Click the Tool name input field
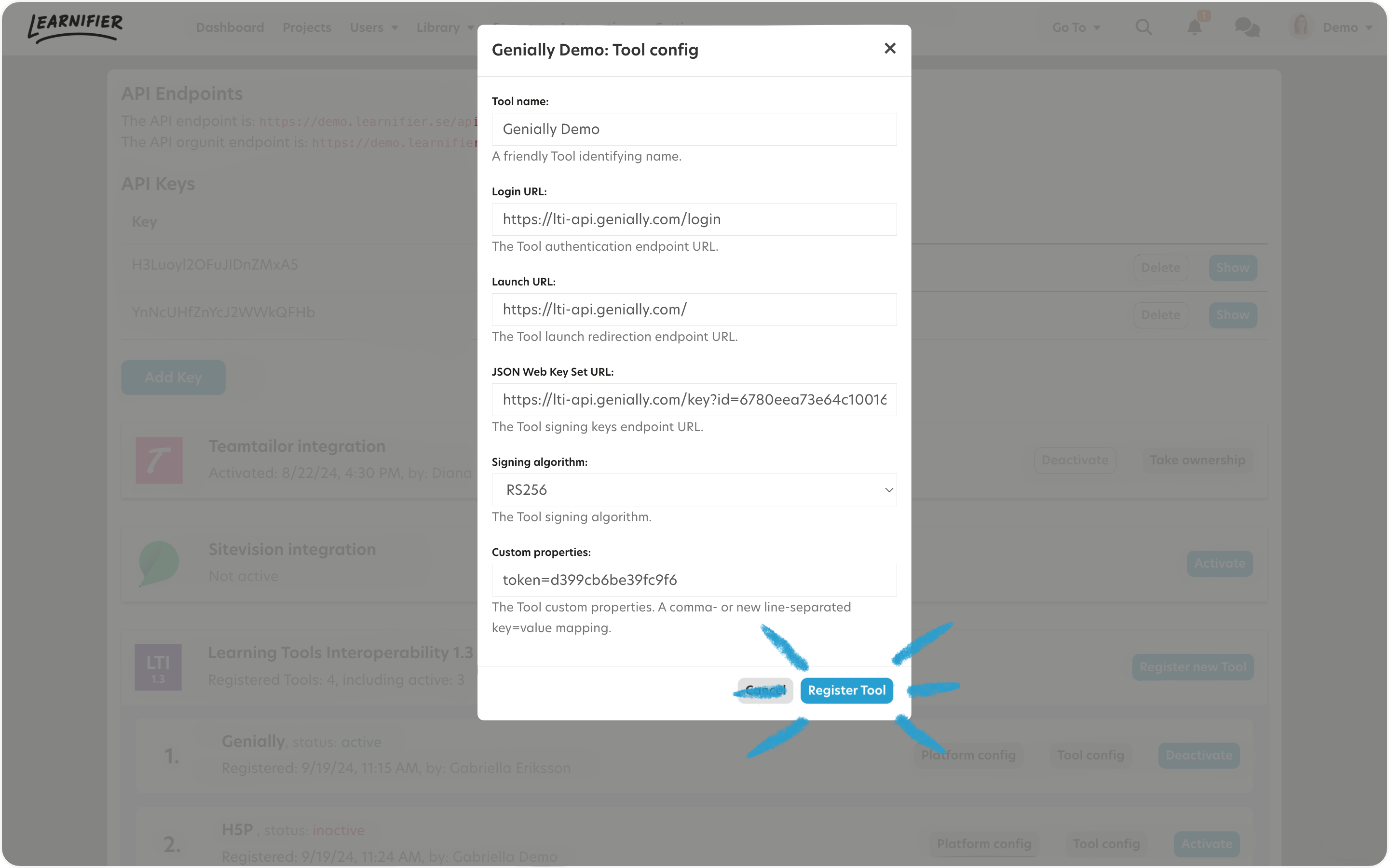Viewport: 1389px width, 868px height. 694,128
